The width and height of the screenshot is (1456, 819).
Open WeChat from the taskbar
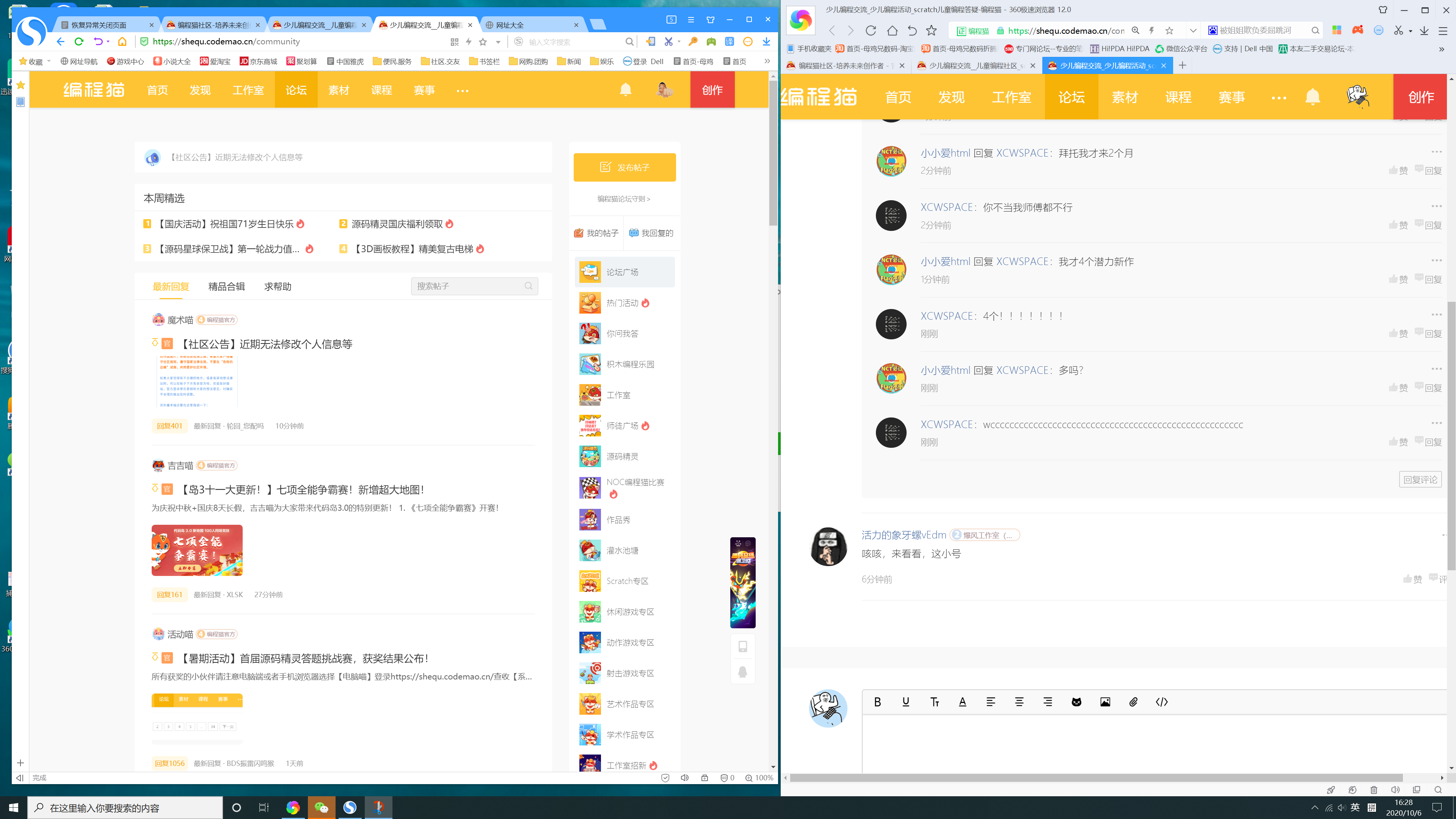point(322,808)
